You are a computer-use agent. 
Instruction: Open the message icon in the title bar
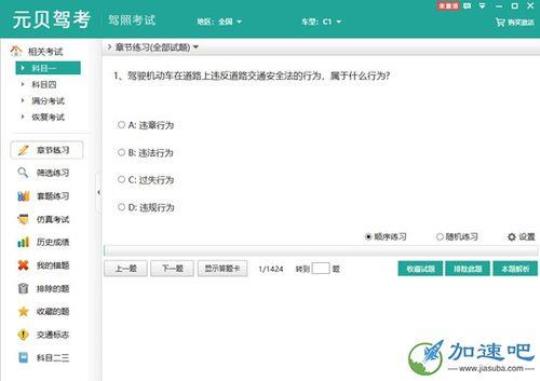[x=467, y=6]
